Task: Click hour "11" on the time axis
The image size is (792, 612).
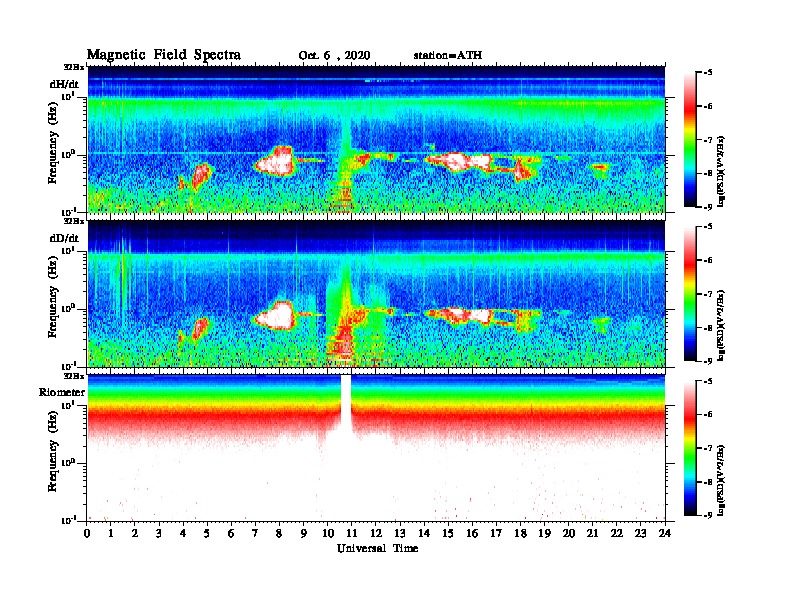Action: pyautogui.click(x=352, y=534)
